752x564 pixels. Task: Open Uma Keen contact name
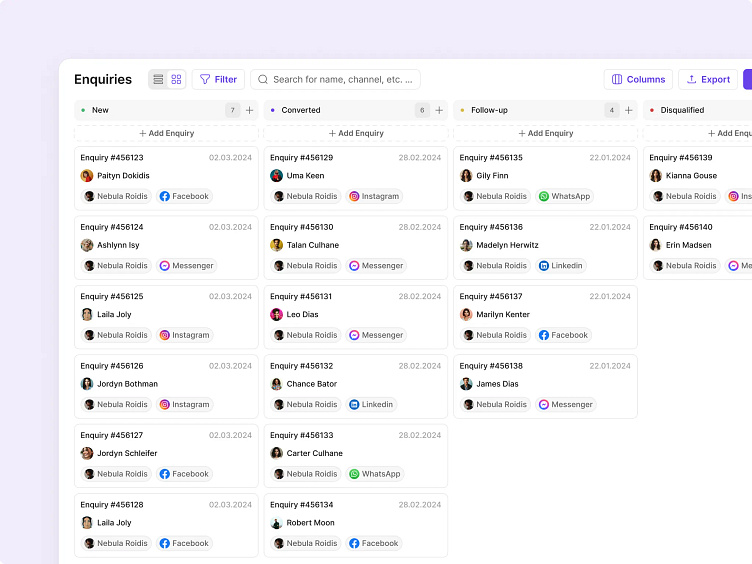click(x=305, y=176)
